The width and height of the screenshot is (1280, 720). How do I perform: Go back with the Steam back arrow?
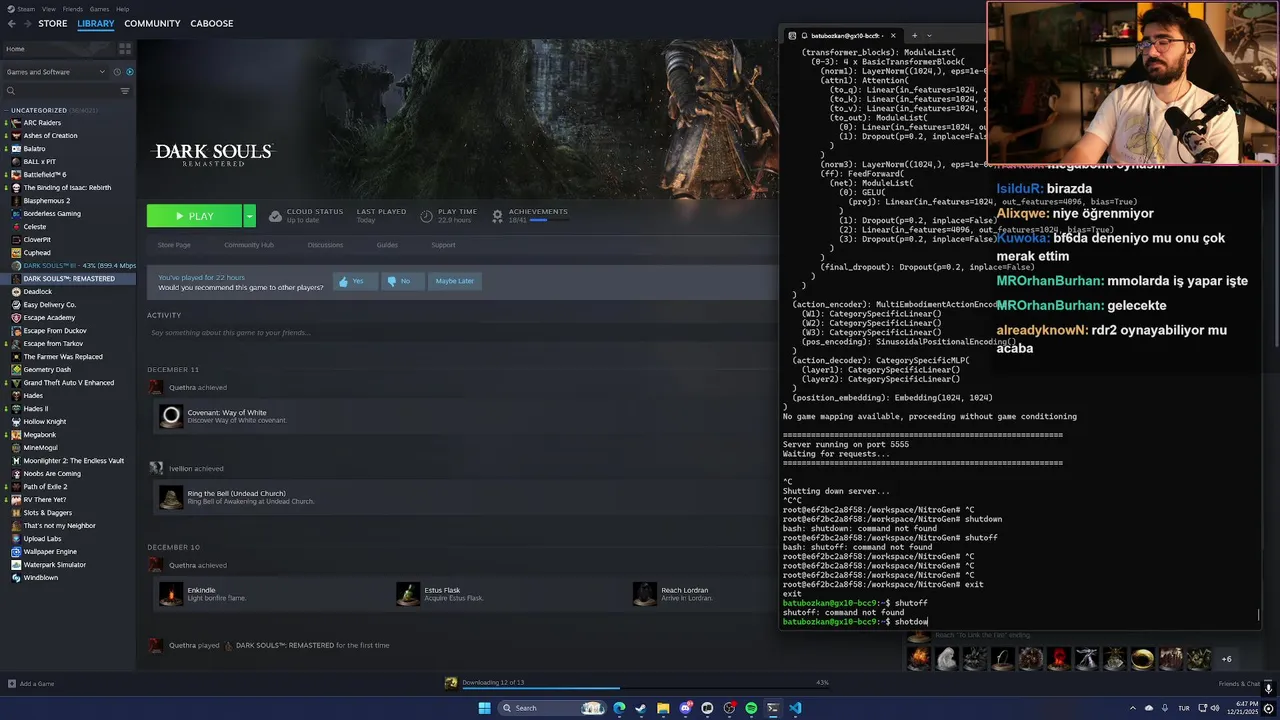[x=11, y=23]
